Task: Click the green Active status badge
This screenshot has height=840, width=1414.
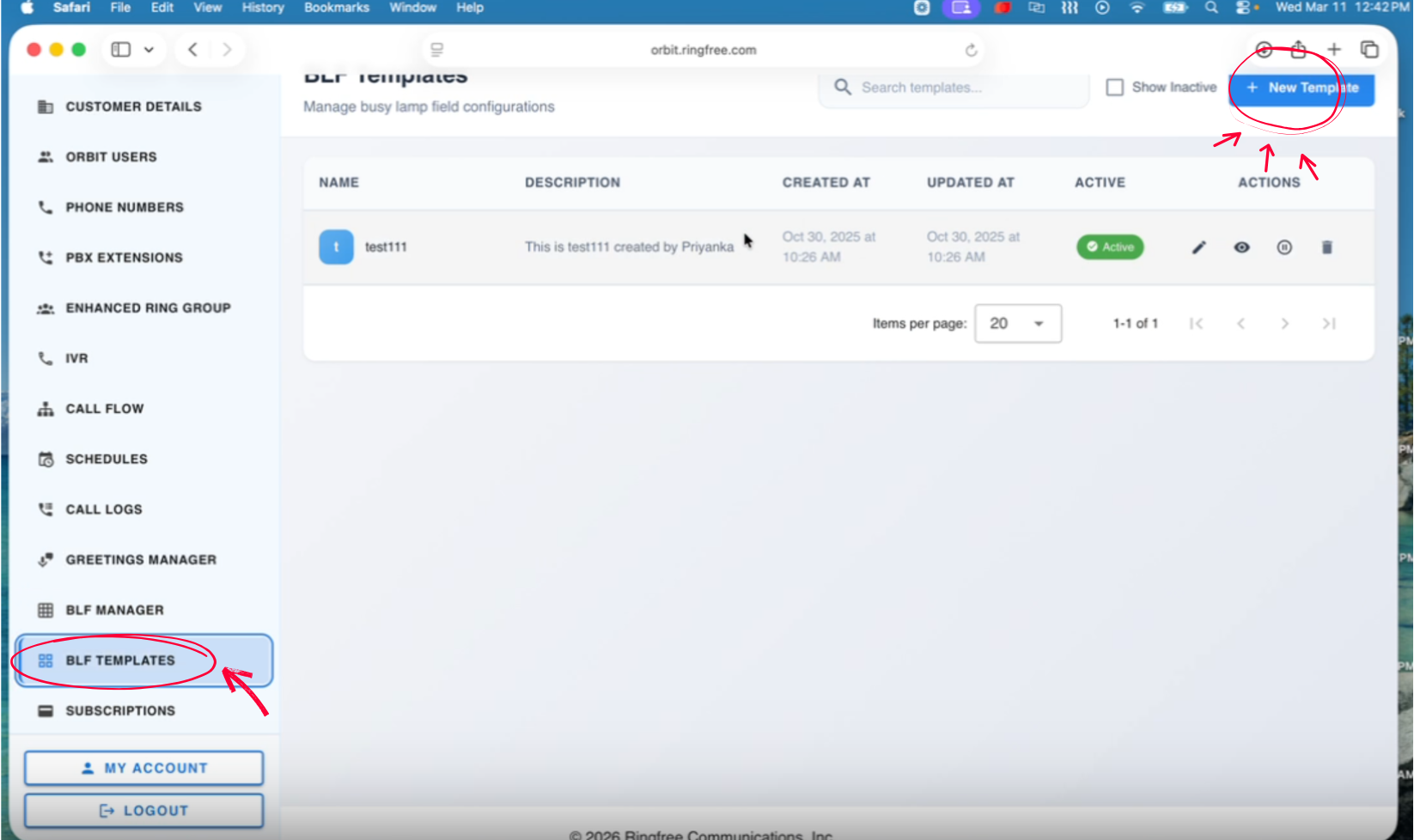Action: point(1110,247)
